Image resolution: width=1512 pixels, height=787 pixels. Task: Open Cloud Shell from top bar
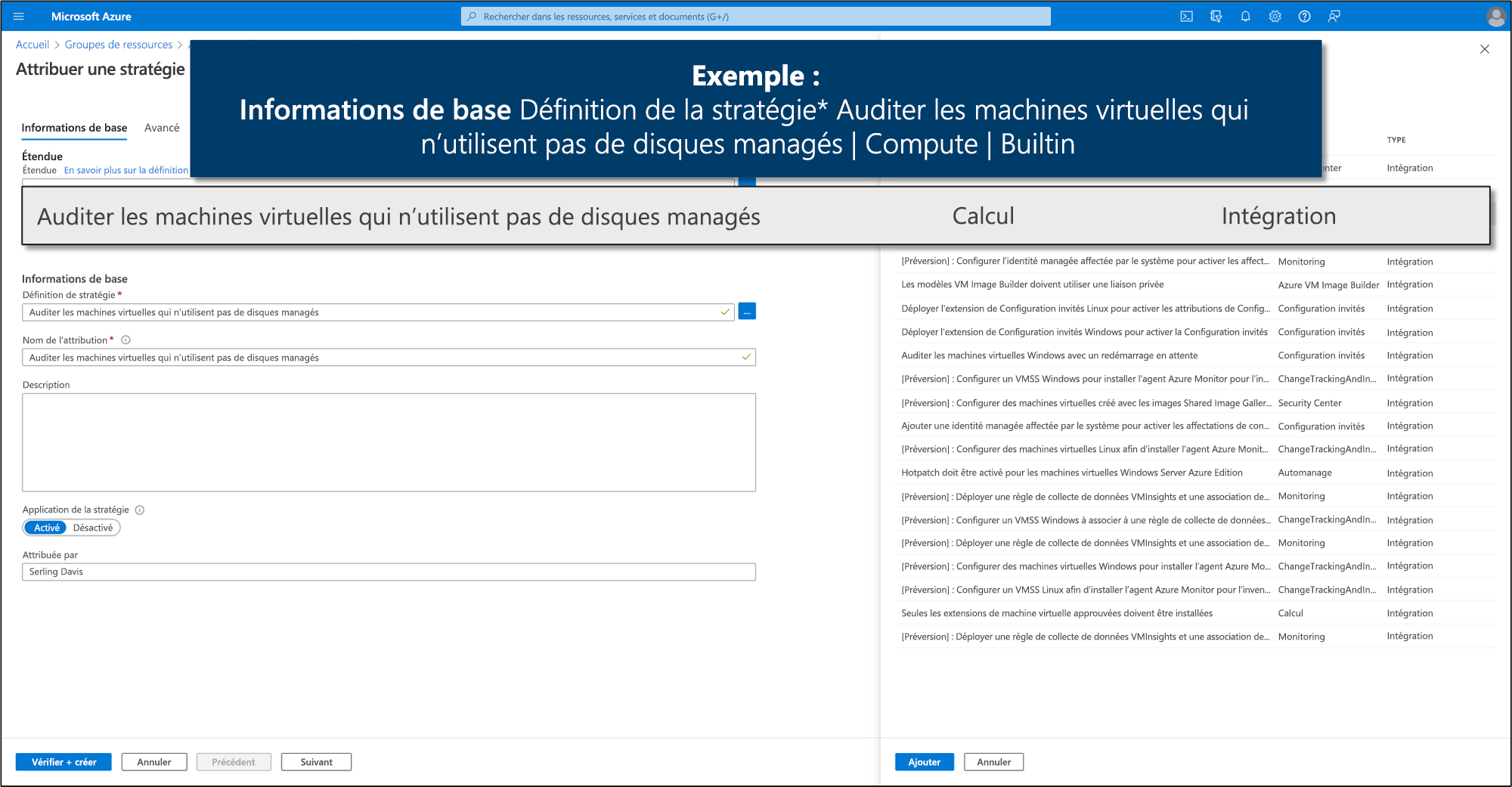click(x=1186, y=16)
